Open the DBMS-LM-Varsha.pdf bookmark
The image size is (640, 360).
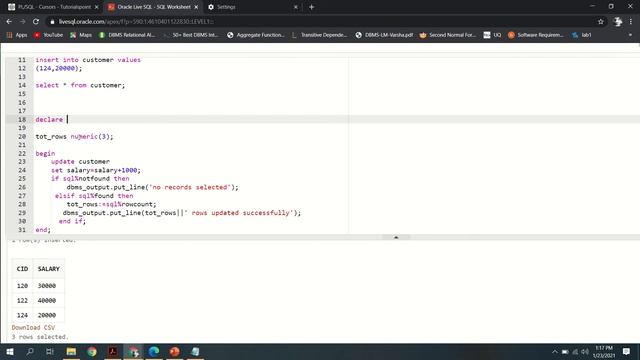point(384,35)
